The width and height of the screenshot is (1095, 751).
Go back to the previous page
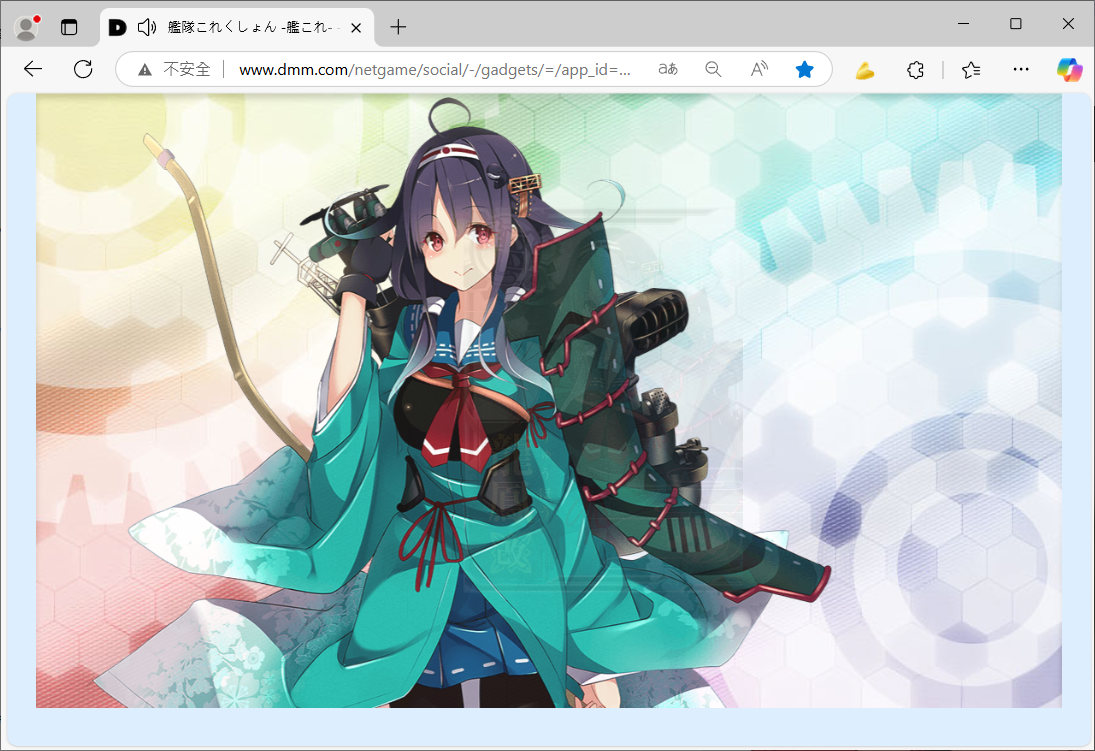[33, 68]
